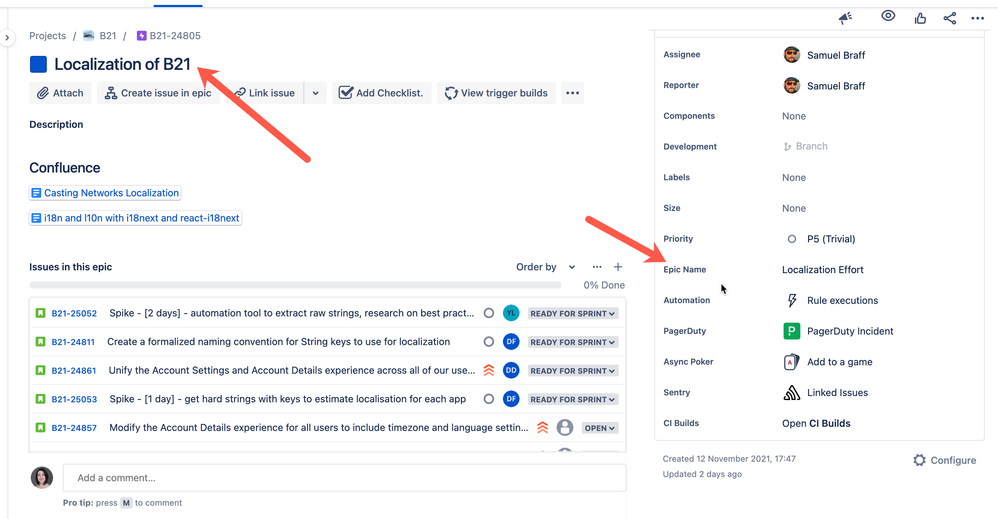Viewport: 998px width, 519px height.
Task: Vote for this issue with thumbs up
Action: coord(920,18)
